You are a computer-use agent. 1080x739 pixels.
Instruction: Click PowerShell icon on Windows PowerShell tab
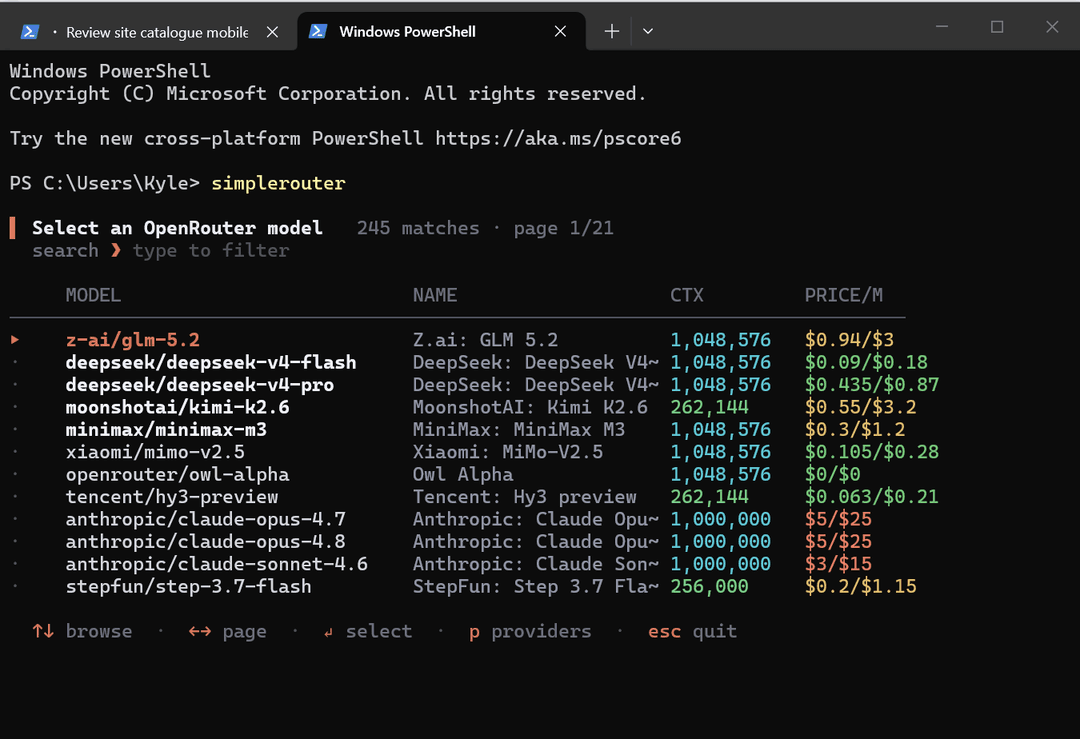[x=318, y=32]
